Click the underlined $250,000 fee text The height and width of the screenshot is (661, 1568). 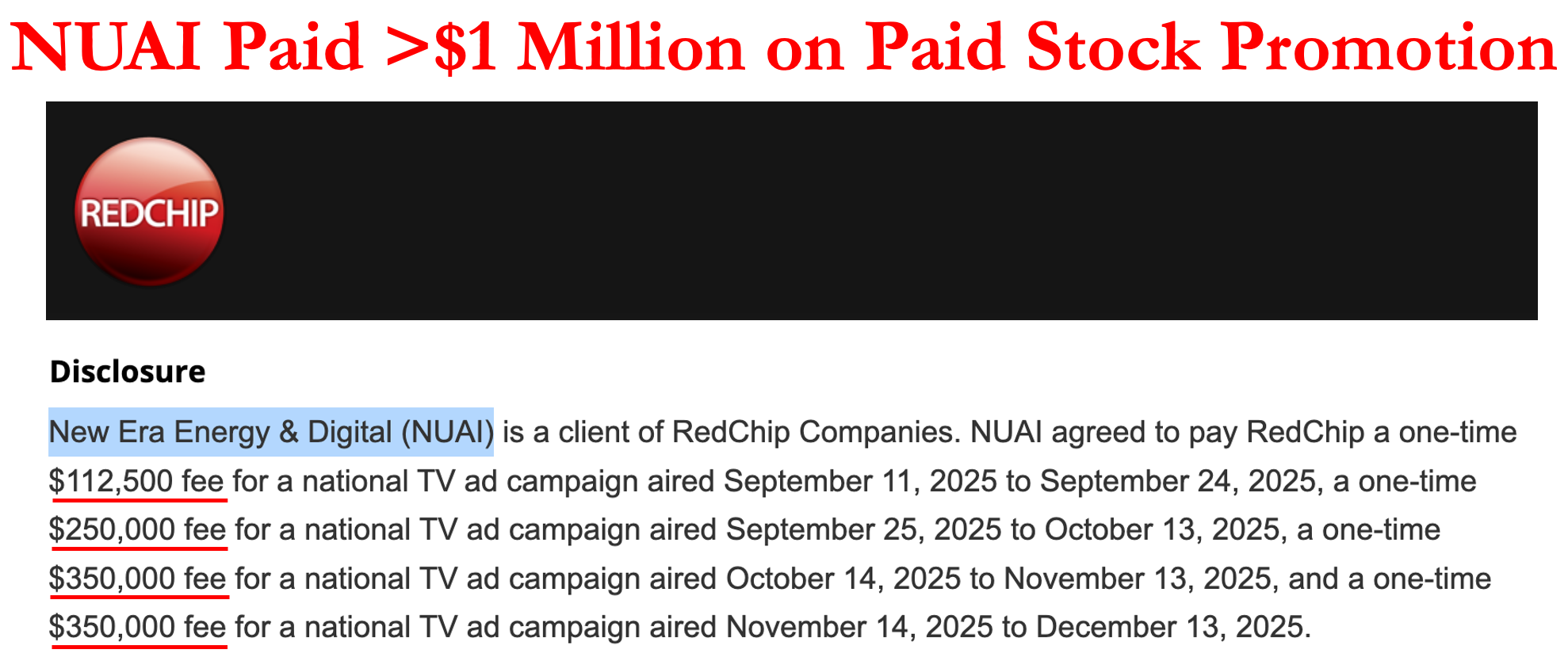pos(138,529)
